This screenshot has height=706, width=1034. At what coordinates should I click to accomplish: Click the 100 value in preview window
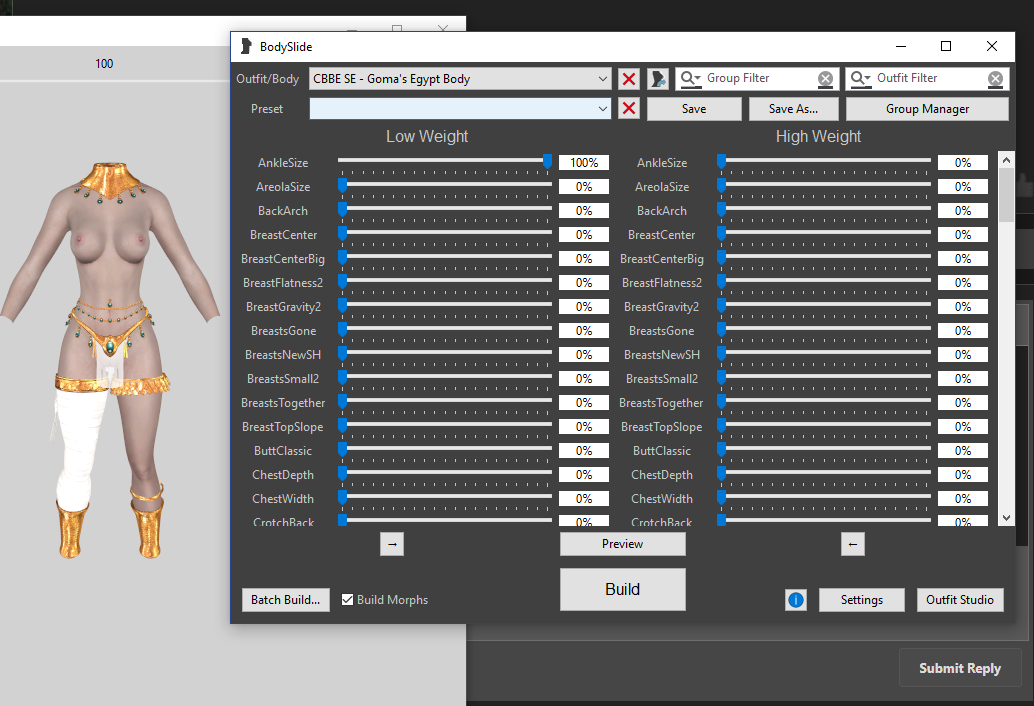104,64
